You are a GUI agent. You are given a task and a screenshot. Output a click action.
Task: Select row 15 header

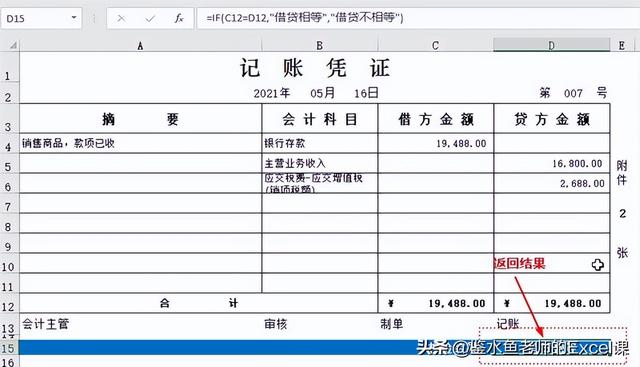9,348
